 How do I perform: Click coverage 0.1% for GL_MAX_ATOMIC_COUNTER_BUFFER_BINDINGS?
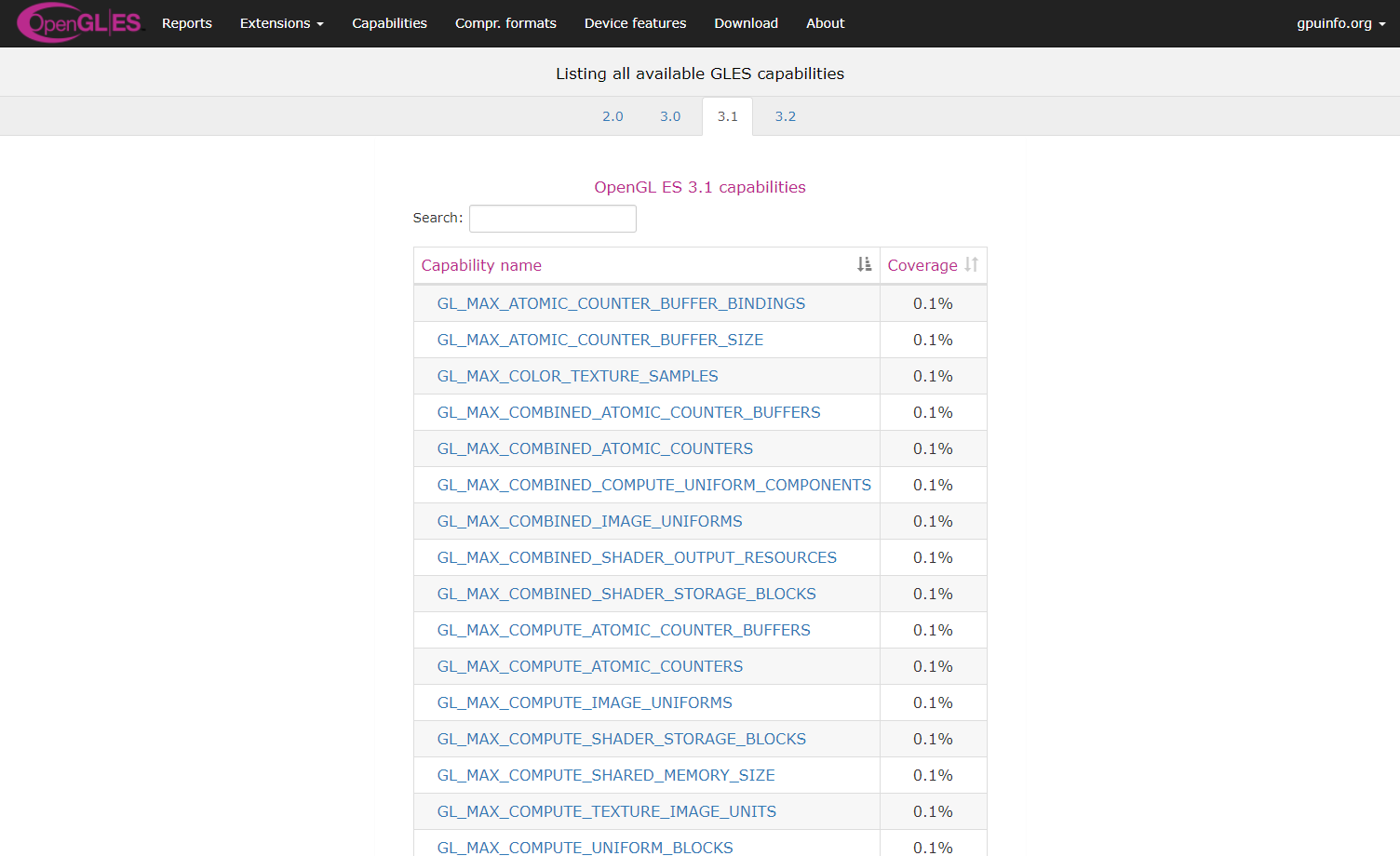coord(933,303)
